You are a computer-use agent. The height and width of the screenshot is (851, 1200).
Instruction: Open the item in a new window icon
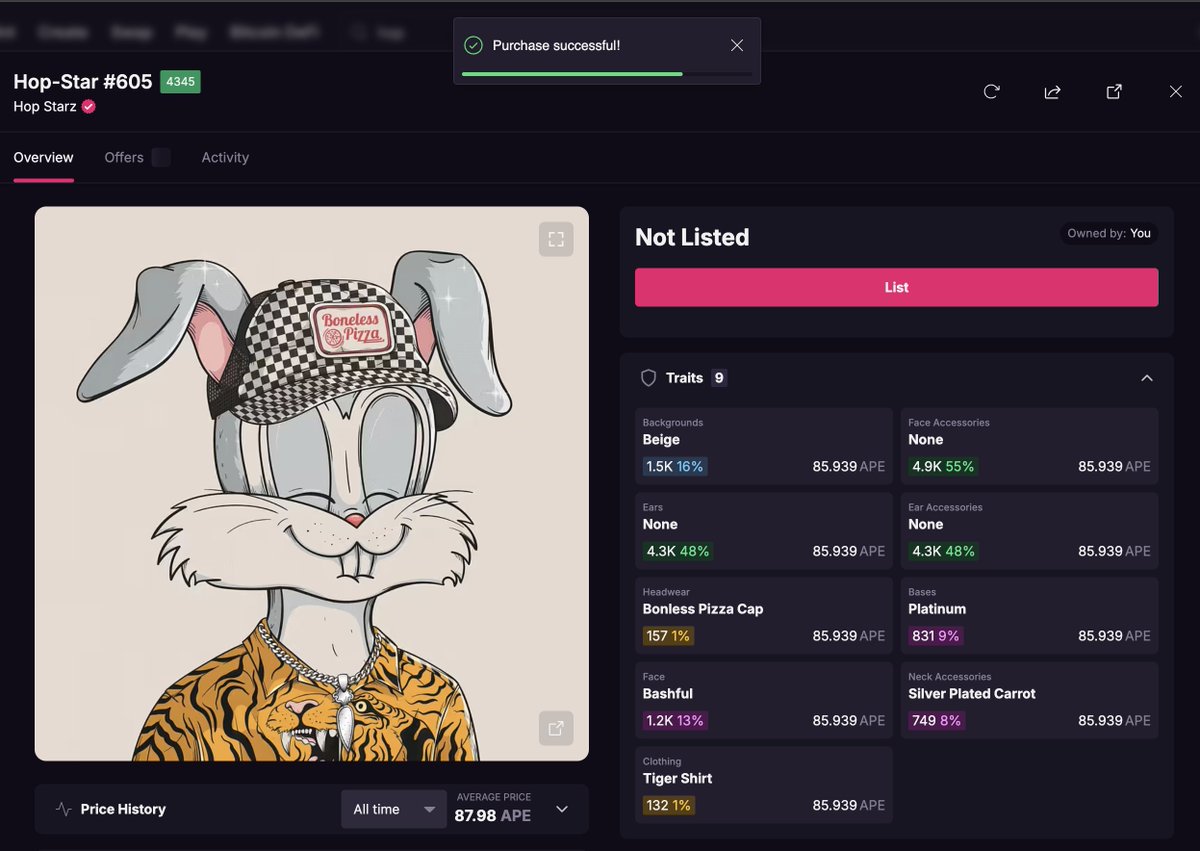(x=1114, y=91)
